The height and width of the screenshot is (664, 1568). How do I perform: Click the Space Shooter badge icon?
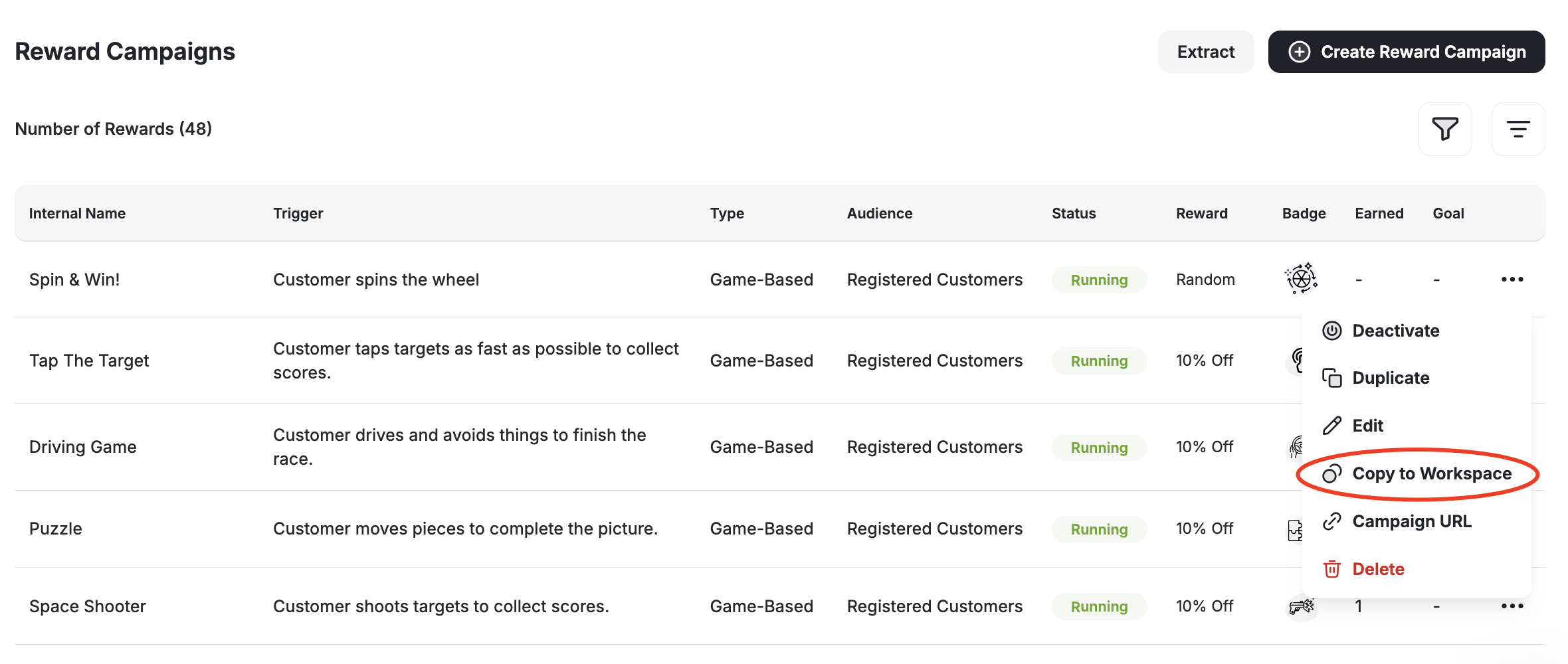1301,606
